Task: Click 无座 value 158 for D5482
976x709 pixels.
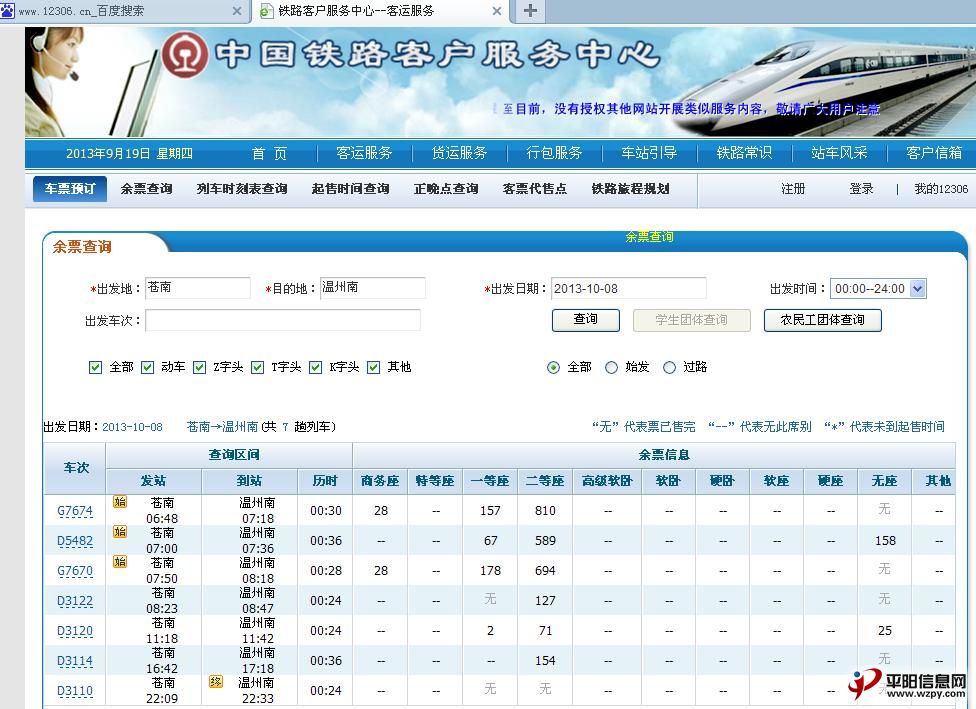Action: click(x=885, y=540)
